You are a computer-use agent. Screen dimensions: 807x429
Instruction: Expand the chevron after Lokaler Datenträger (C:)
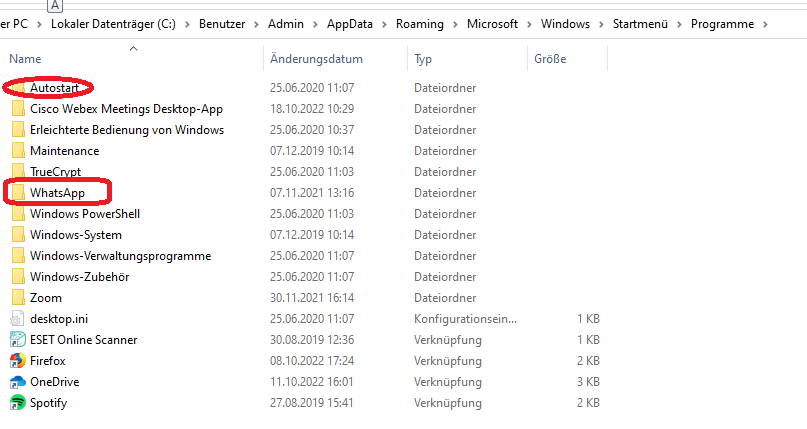187,24
